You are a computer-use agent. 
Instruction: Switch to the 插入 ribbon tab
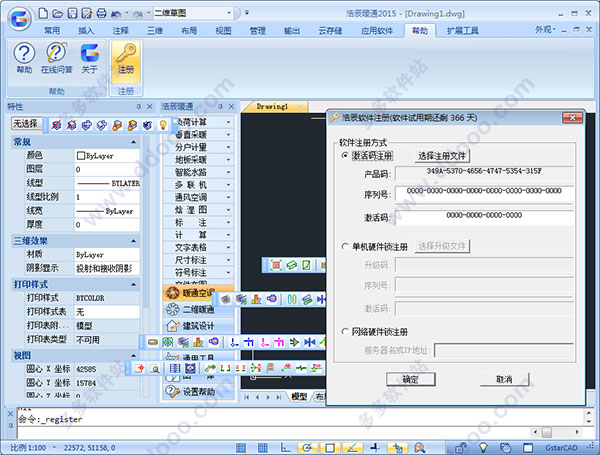click(x=86, y=31)
